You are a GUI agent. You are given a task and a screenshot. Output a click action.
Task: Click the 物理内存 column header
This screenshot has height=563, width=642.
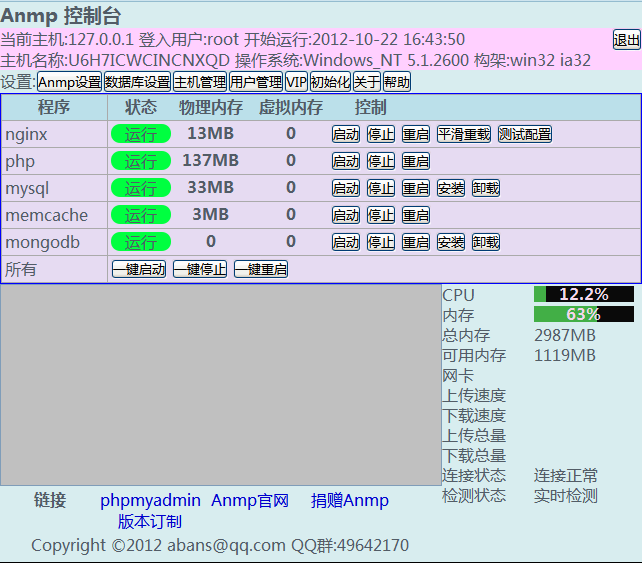coord(211,107)
